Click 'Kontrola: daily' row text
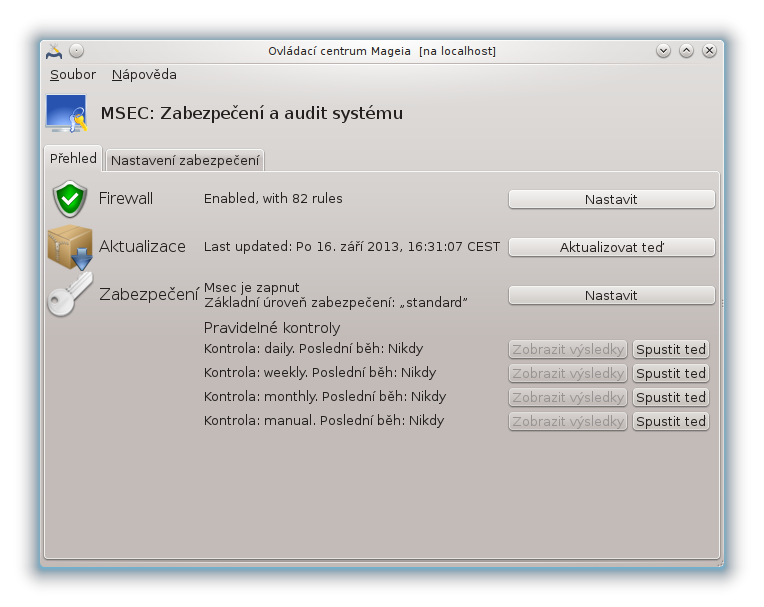The height and width of the screenshot is (607, 764). point(313,349)
